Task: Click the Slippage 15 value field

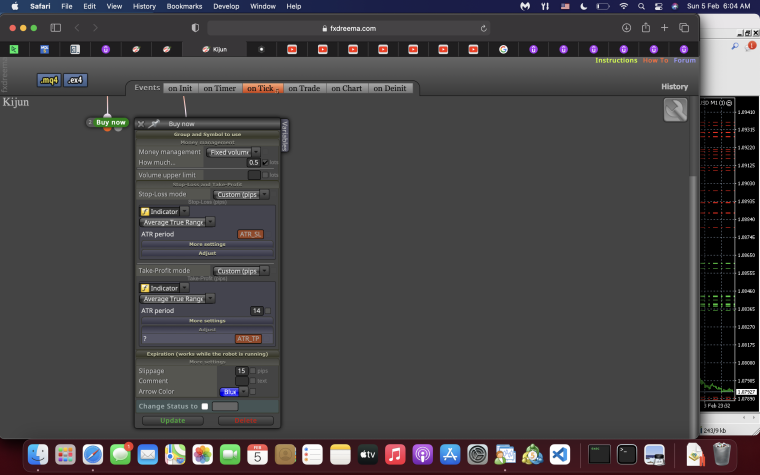Action: [241, 371]
